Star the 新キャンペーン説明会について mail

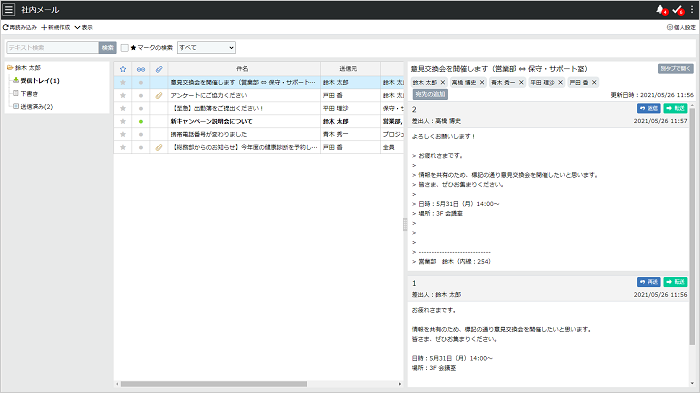pos(123,121)
